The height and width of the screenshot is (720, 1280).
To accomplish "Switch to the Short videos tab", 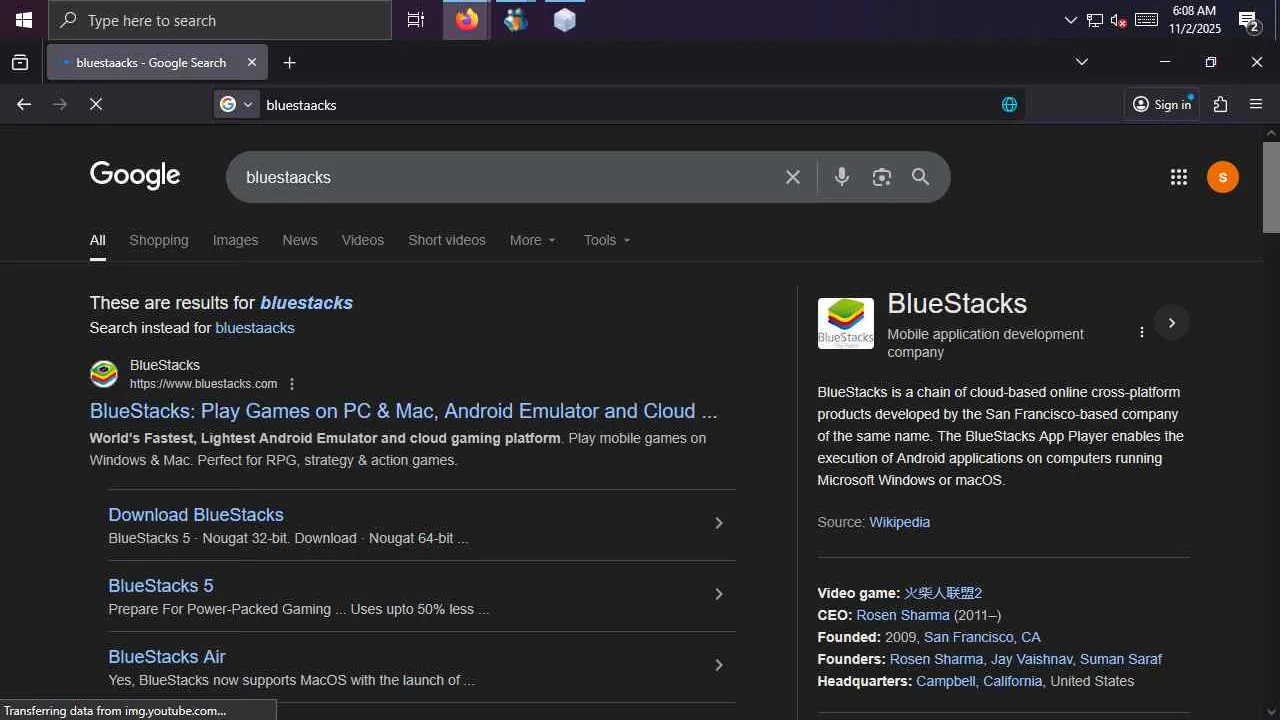I will click(447, 240).
